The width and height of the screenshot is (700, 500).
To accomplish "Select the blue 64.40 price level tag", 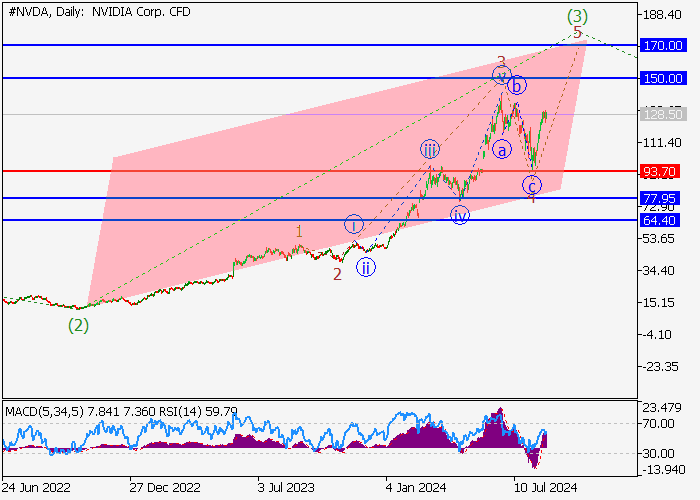I will 660,220.
